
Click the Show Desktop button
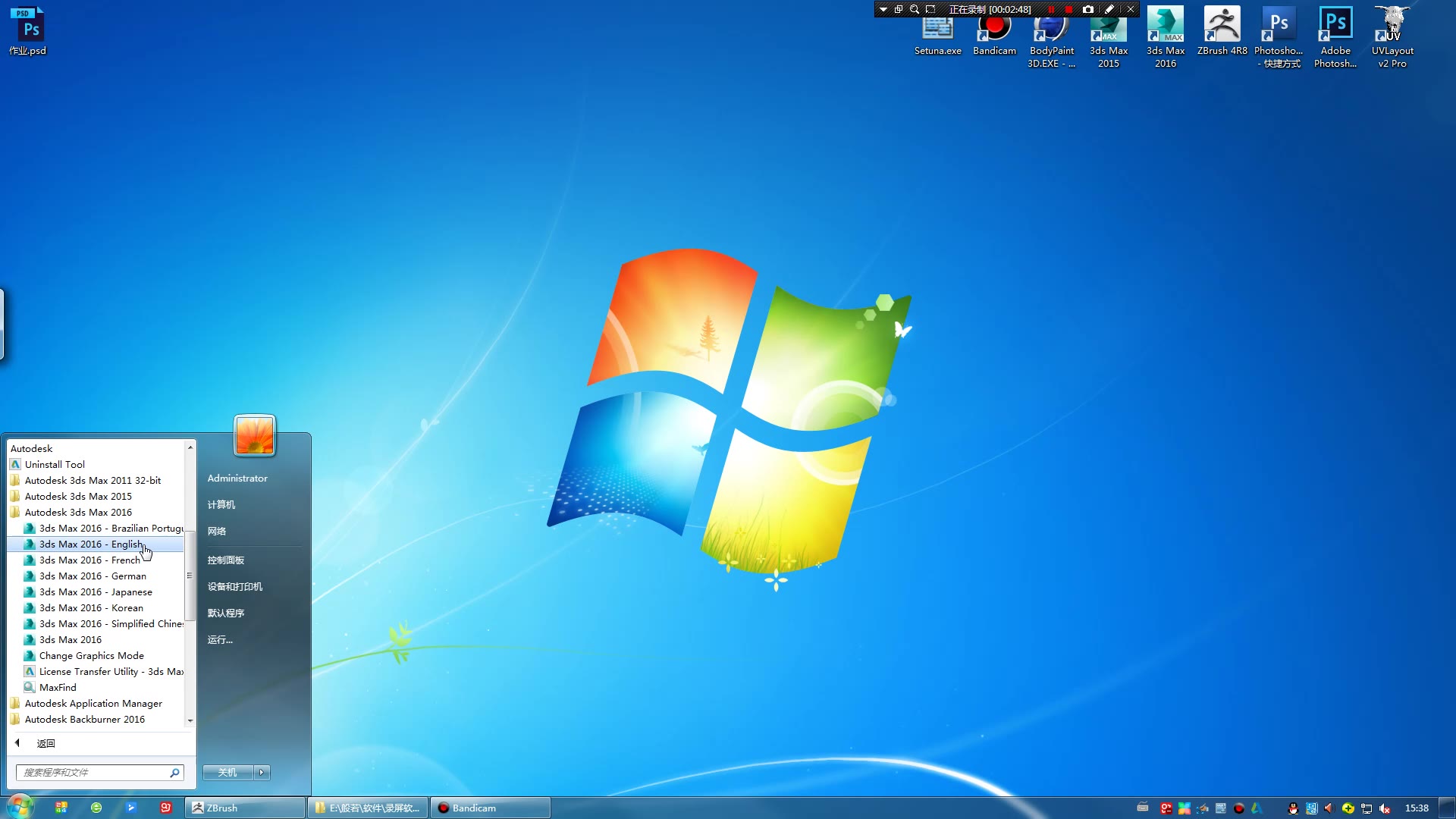coord(1448,808)
